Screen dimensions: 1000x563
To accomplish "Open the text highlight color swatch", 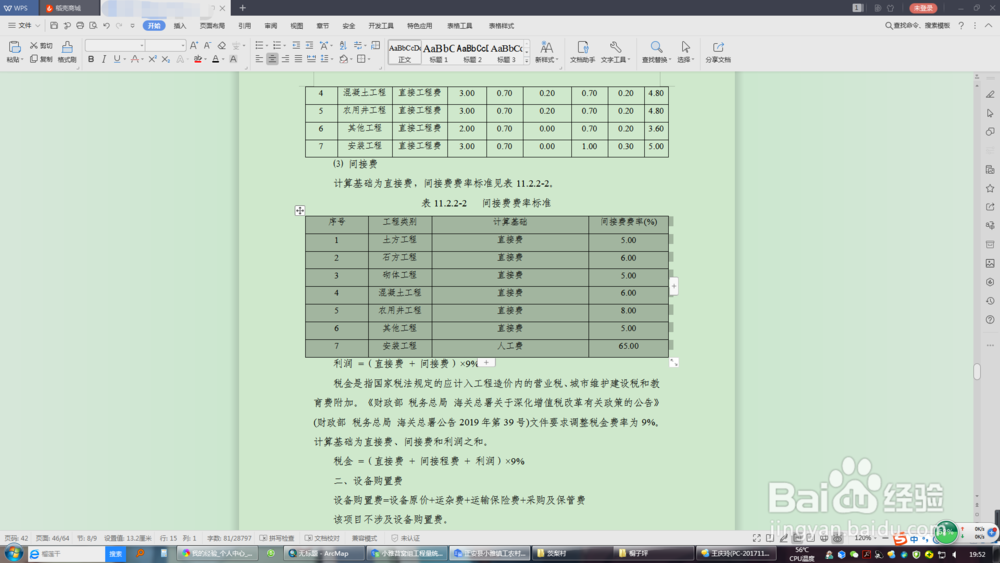I will point(198,59).
